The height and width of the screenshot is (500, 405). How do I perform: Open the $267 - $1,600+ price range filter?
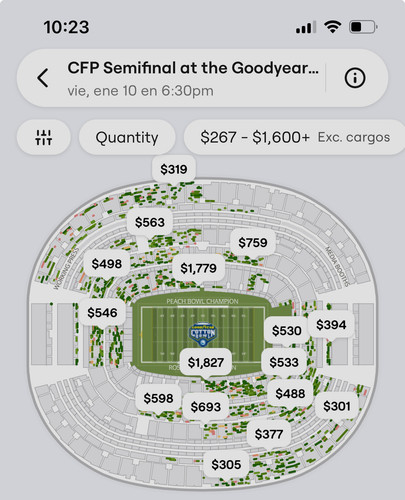[x=295, y=137]
